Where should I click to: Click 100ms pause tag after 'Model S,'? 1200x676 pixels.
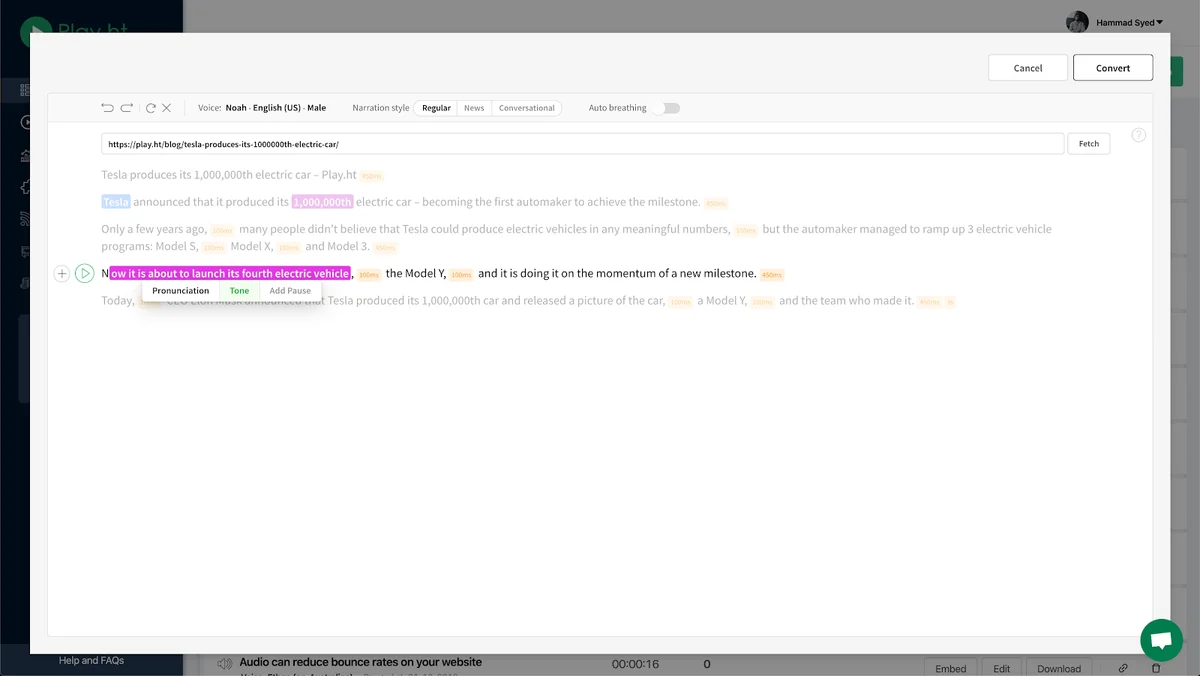pos(214,247)
